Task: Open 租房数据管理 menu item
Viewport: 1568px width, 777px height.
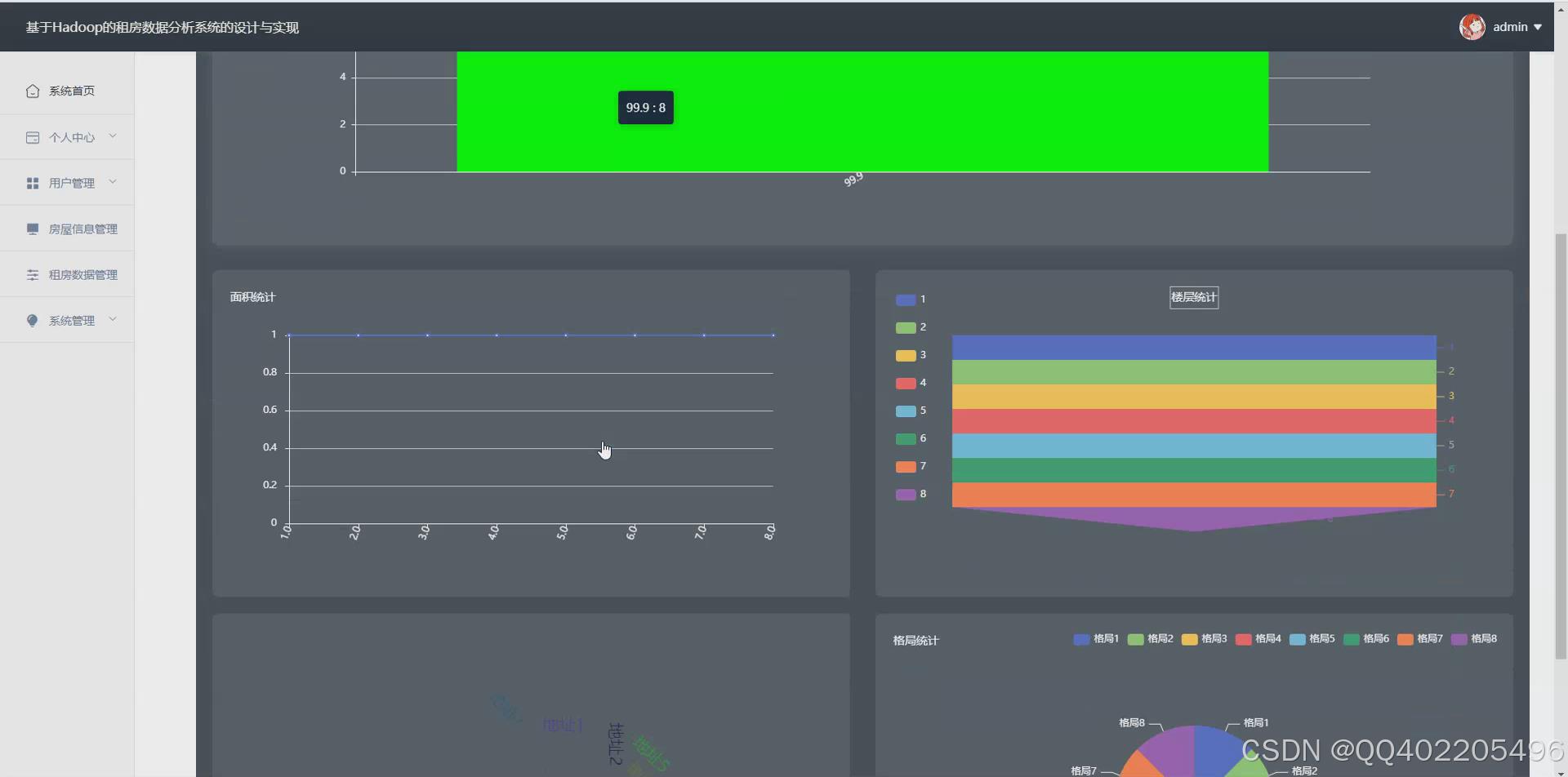Action: (67, 274)
